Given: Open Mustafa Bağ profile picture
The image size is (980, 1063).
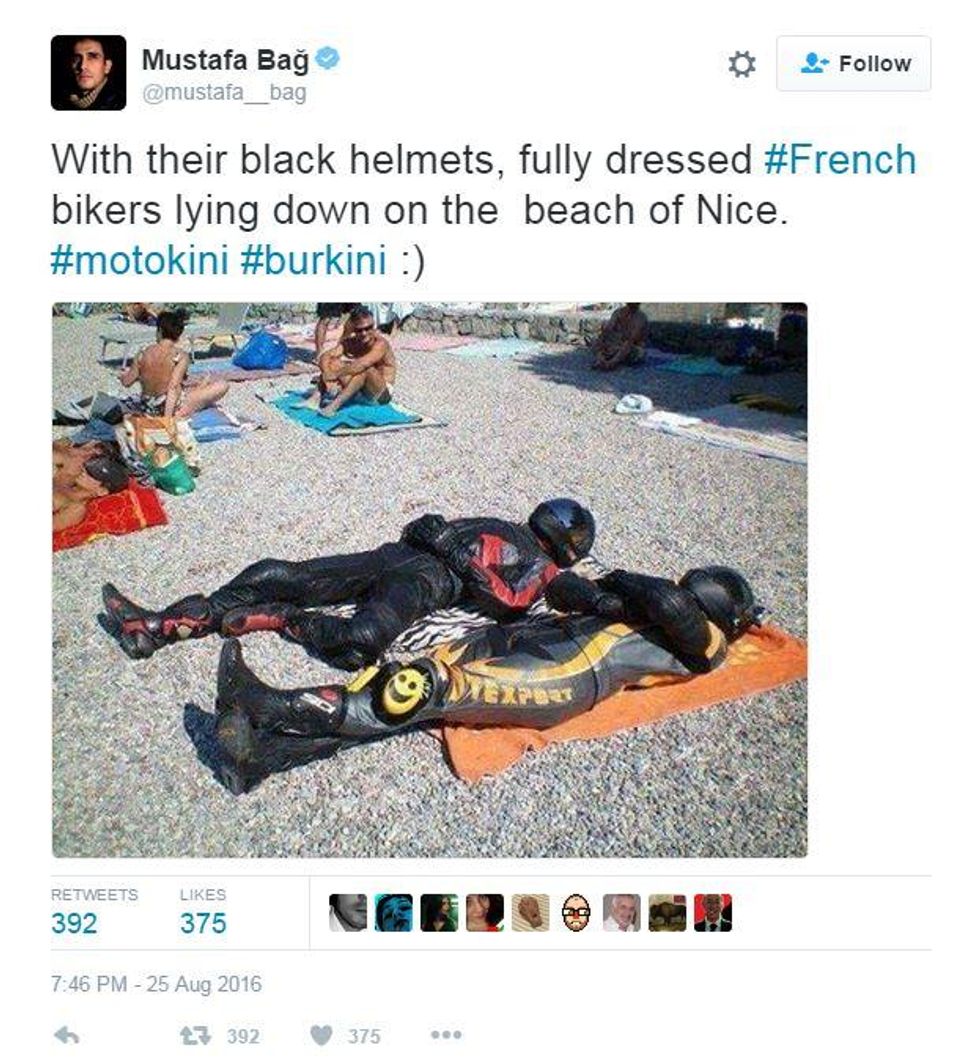Looking at the screenshot, I should coord(88,73).
